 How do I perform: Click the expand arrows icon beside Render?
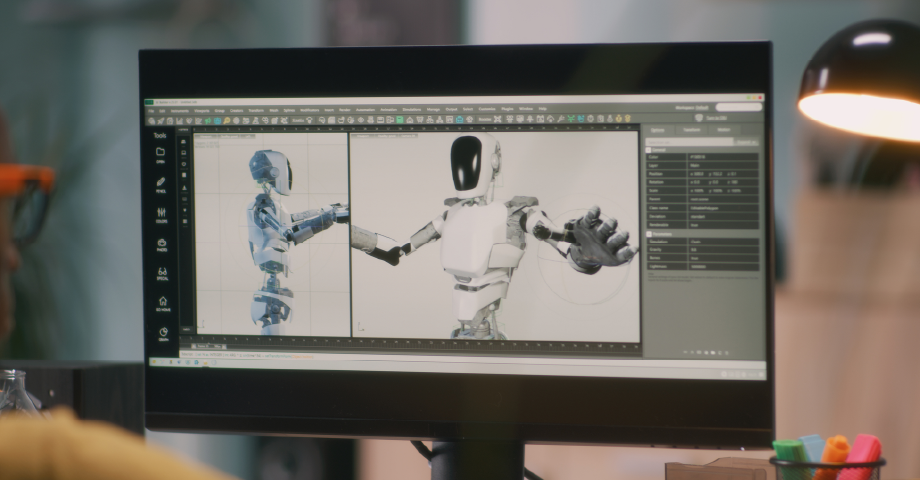(x=498, y=119)
